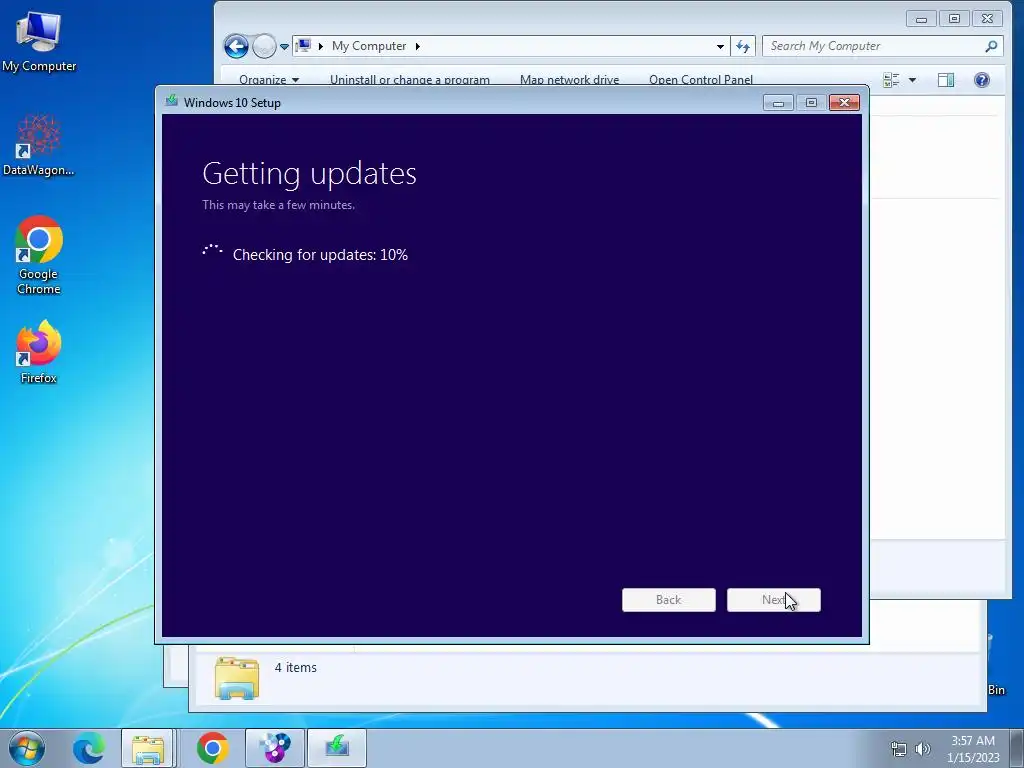Open Chrome from the taskbar
The width and height of the screenshot is (1024, 768).
(x=212, y=748)
